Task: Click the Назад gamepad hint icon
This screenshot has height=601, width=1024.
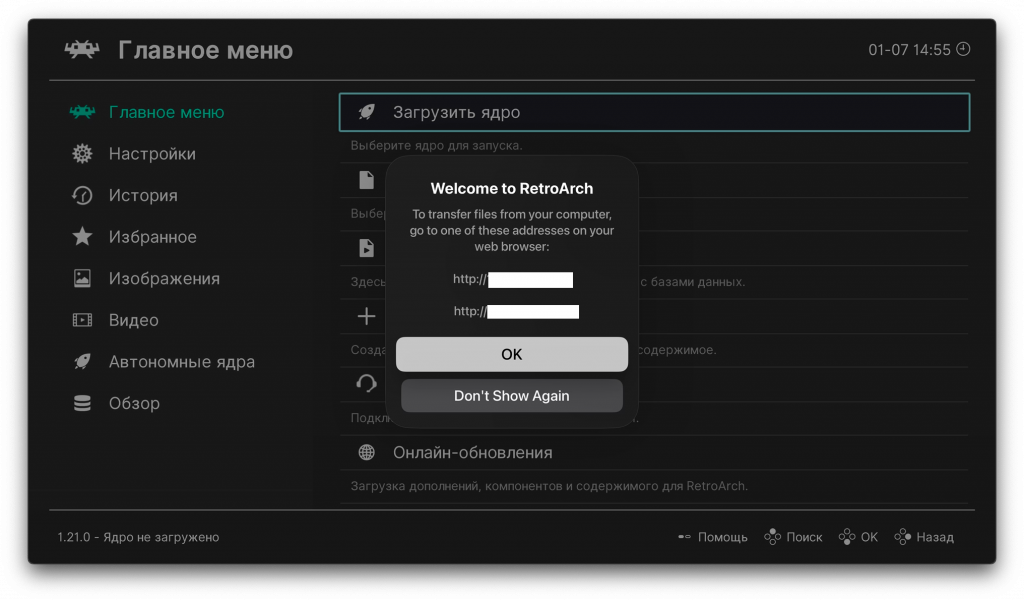Action: click(903, 537)
